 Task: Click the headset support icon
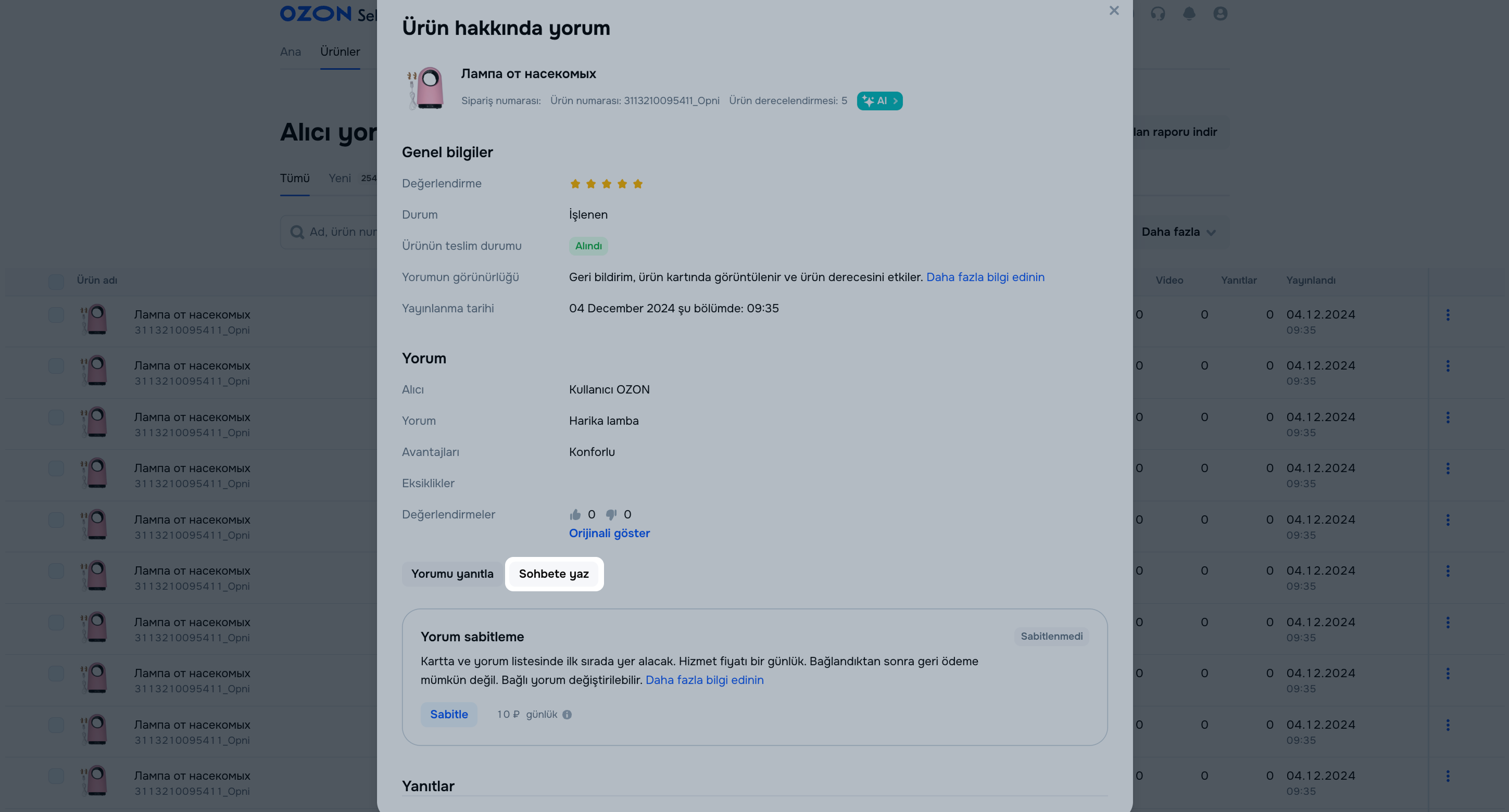(1158, 14)
